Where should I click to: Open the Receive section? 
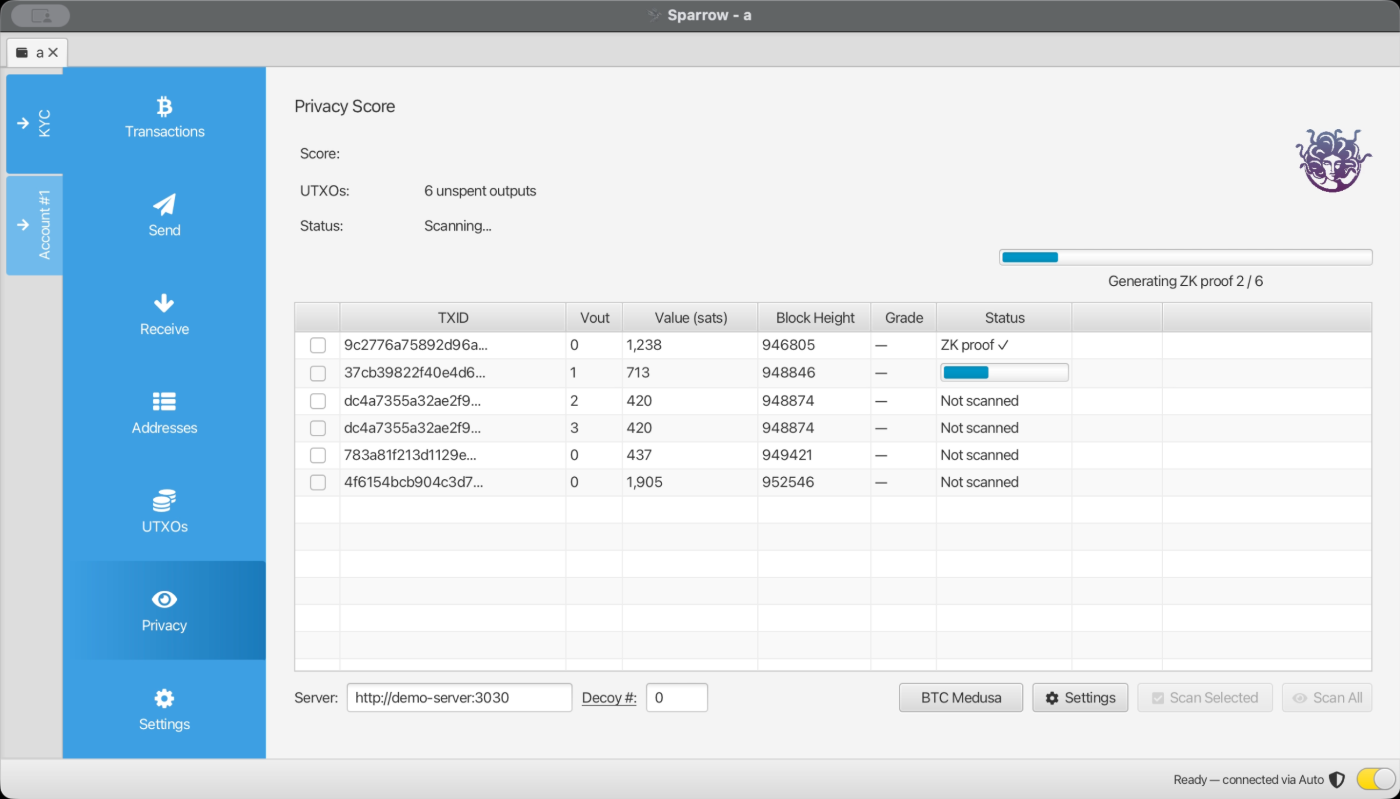(x=164, y=315)
